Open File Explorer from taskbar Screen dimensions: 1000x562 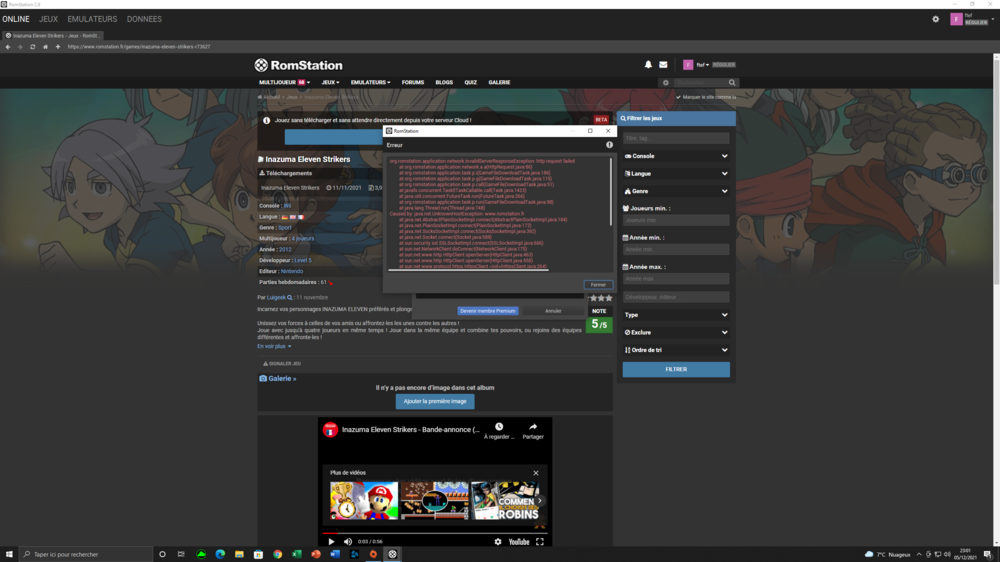(x=239, y=554)
